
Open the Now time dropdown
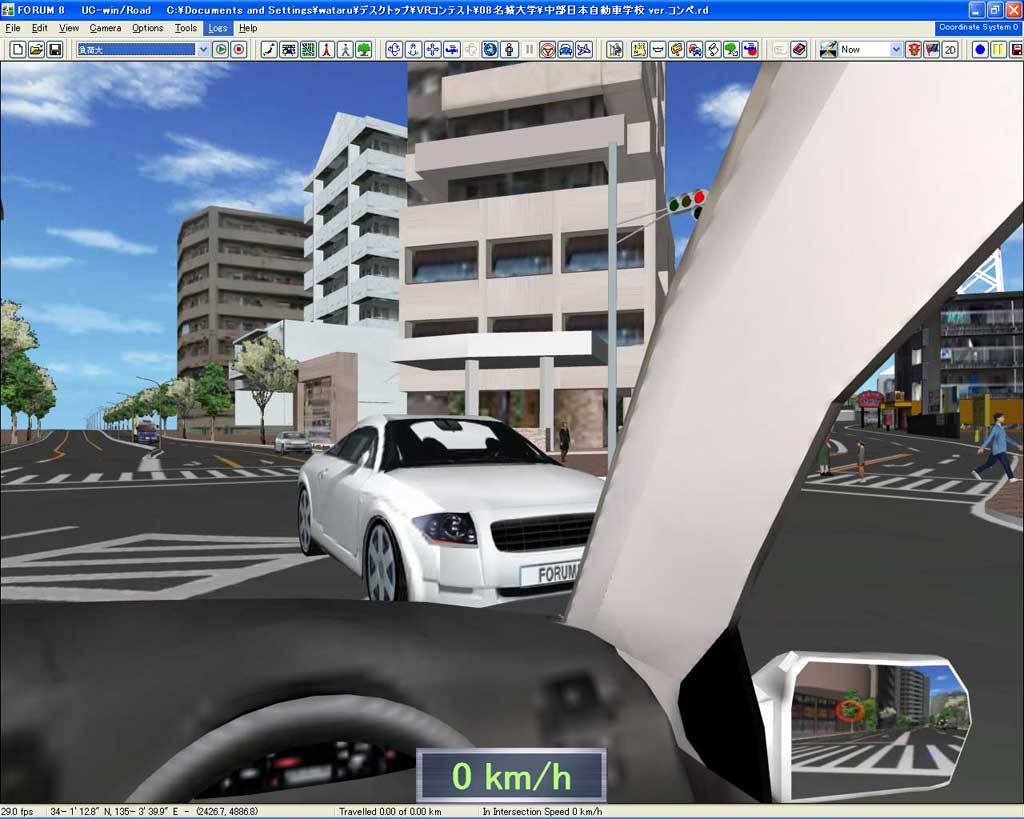[x=896, y=50]
